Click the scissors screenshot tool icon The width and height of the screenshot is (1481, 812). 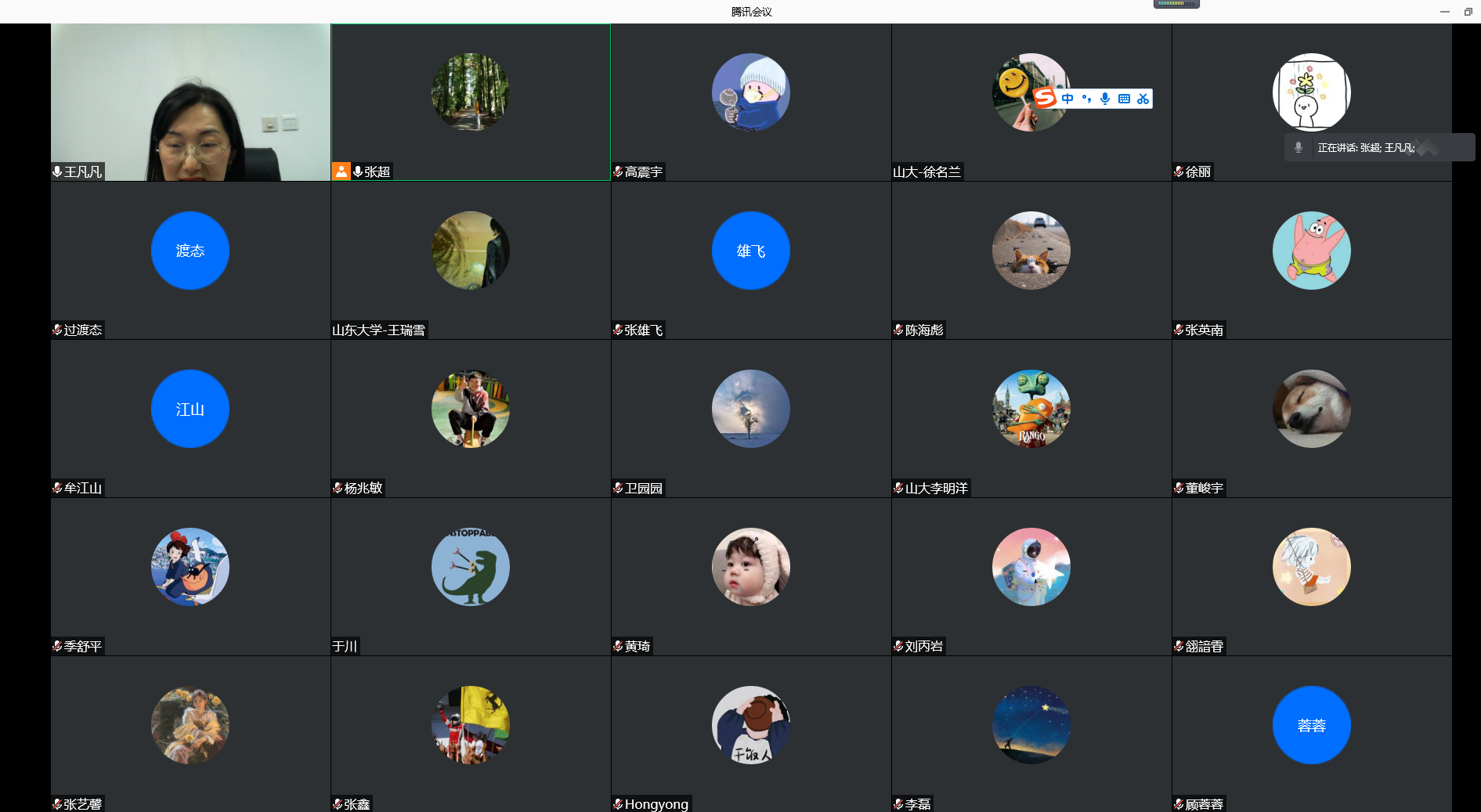(1143, 99)
